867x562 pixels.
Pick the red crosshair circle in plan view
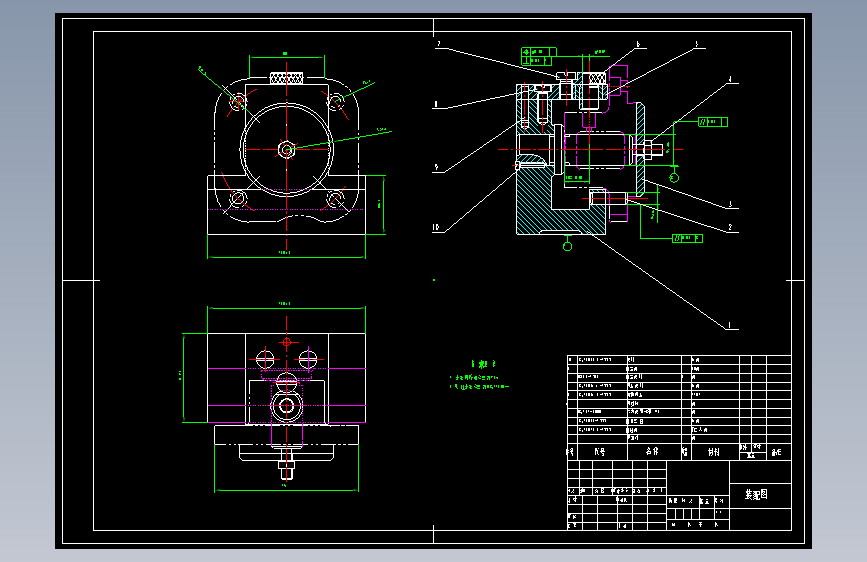point(286,342)
